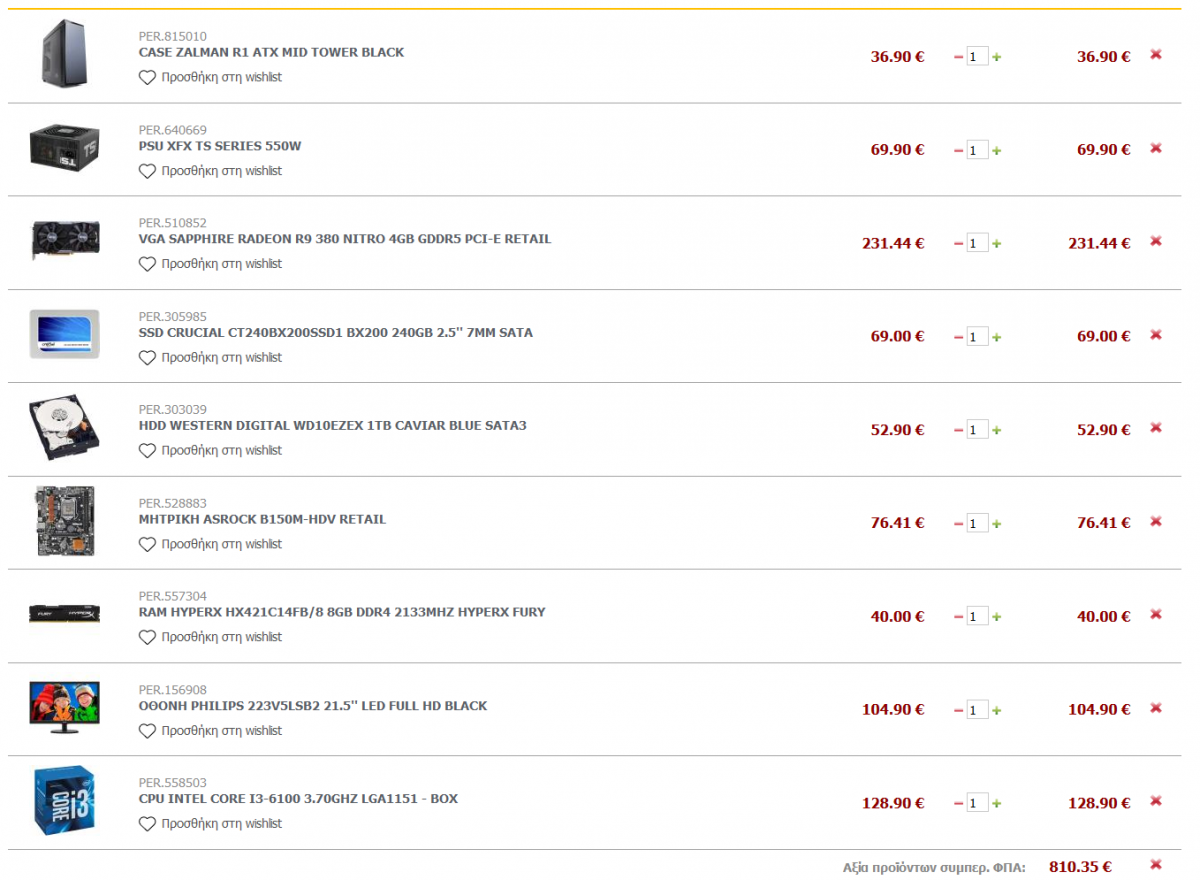Add CPU INTEL CORE I3-6100 to wishlist
The image size is (1200, 880).
(210, 824)
